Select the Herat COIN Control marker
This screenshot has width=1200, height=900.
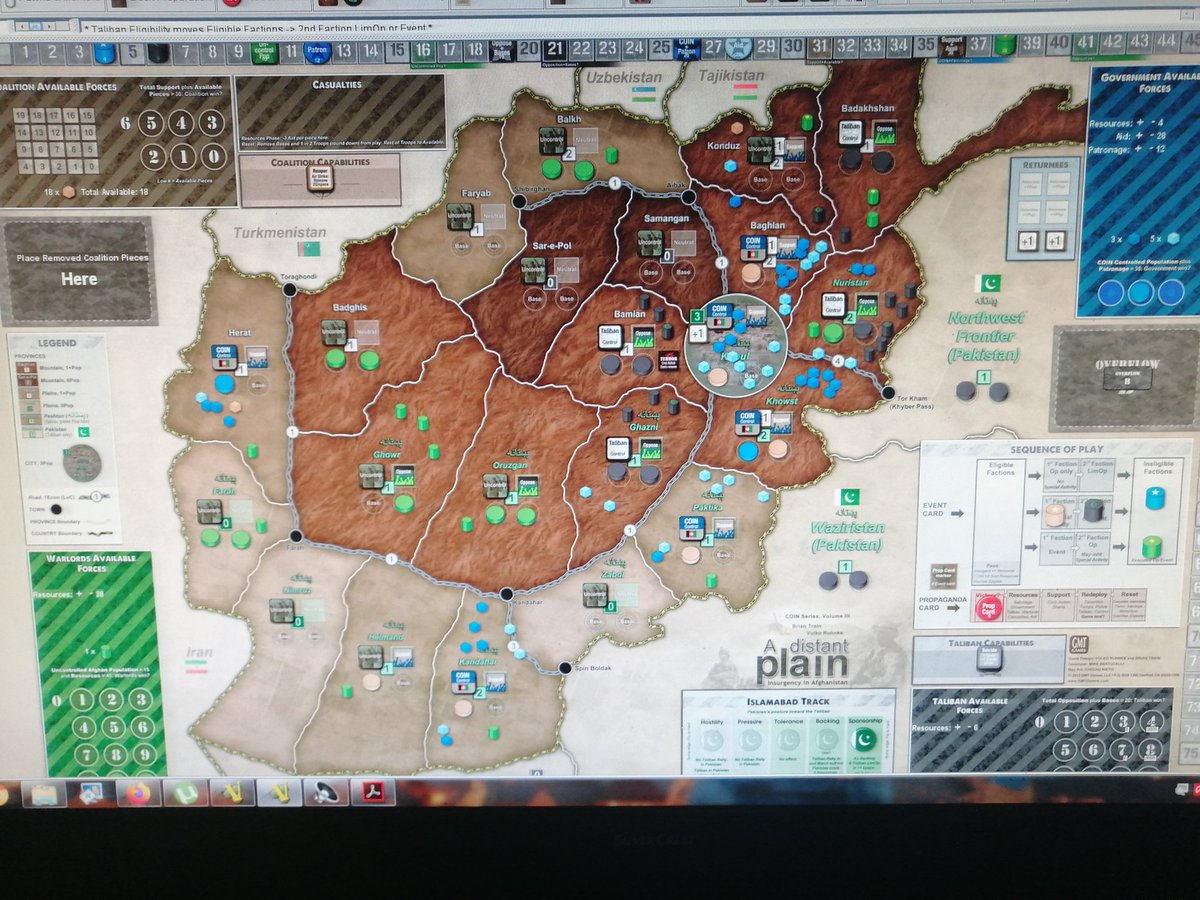coord(223,356)
